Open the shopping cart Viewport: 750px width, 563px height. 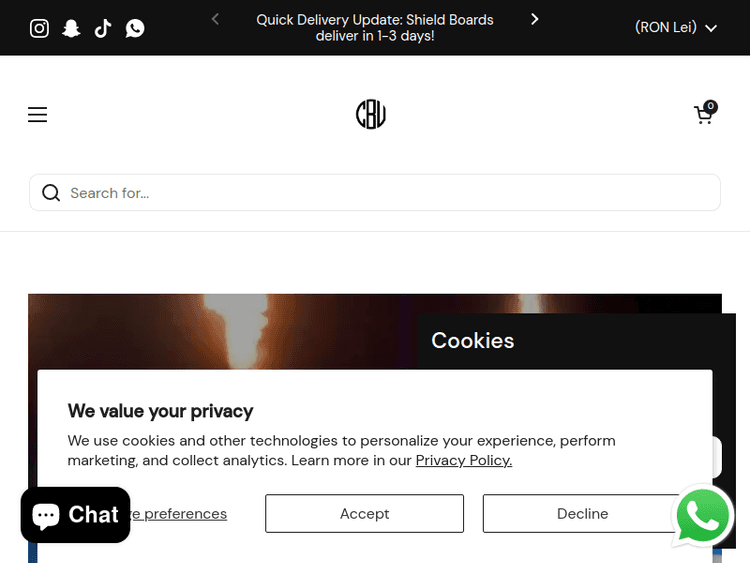pyautogui.click(x=704, y=115)
